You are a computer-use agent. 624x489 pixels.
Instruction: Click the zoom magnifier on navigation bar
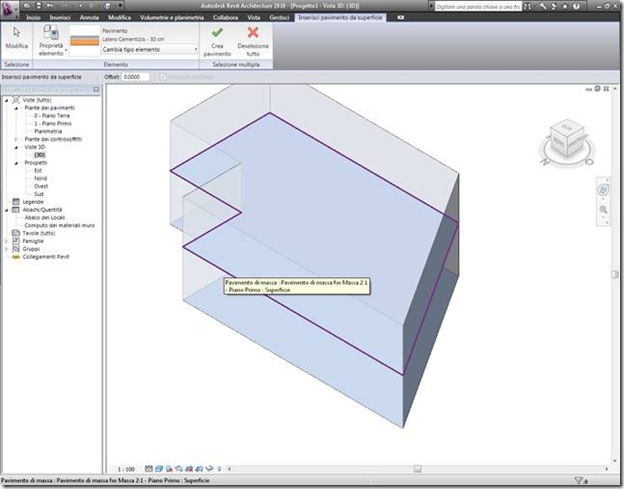pos(603,209)
